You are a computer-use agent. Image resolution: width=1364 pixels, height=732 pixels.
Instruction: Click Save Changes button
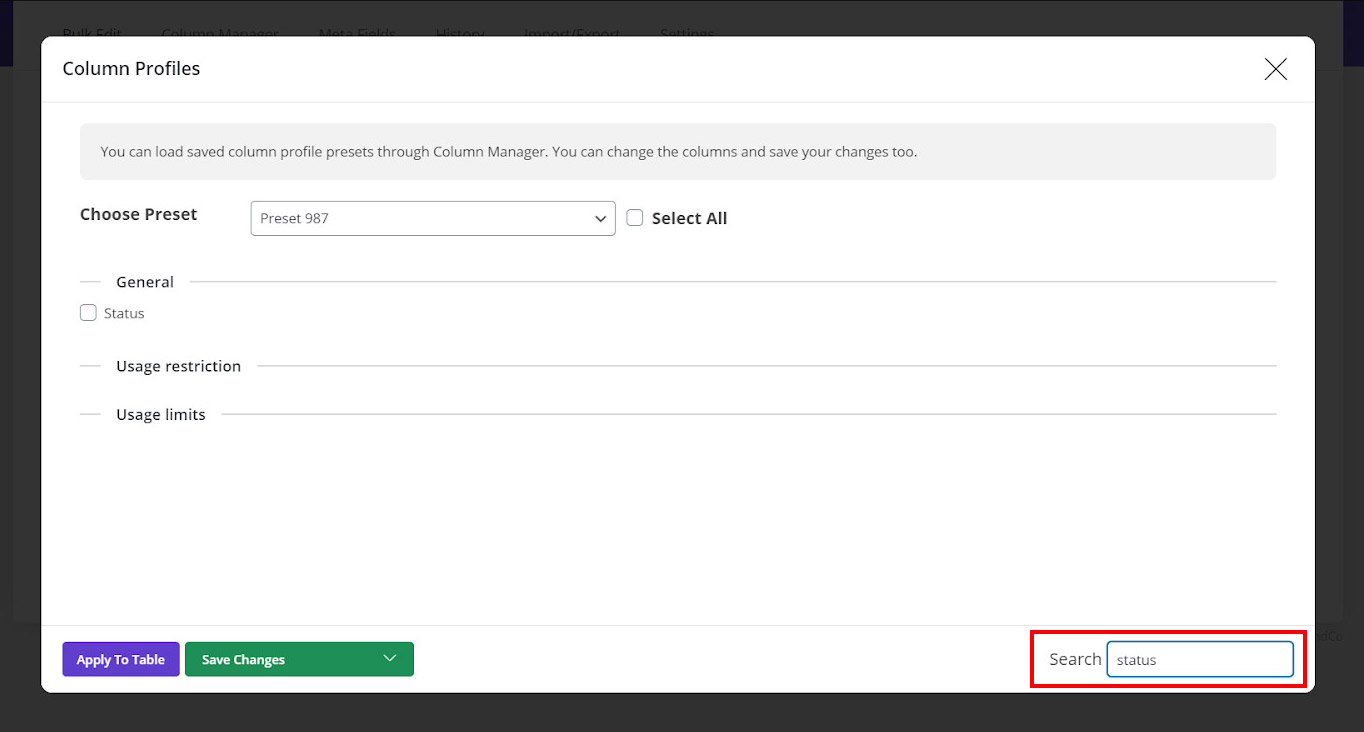click(299, 659)
